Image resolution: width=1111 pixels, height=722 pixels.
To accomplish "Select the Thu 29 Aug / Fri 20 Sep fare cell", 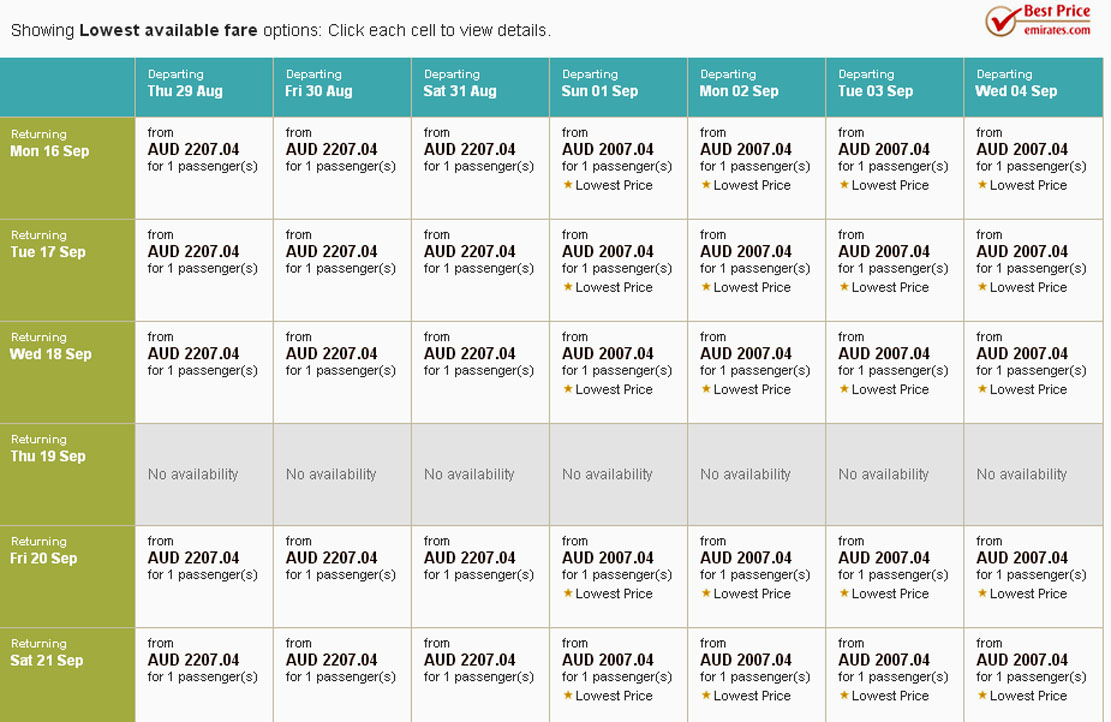I will click(204, 576).
